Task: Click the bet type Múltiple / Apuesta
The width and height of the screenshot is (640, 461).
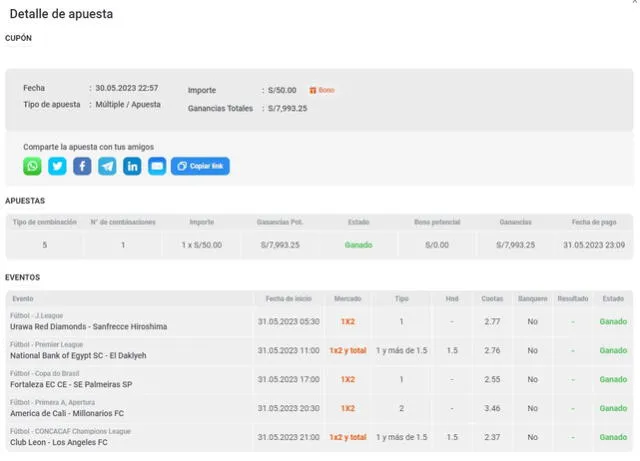Action: pos(128,105)
